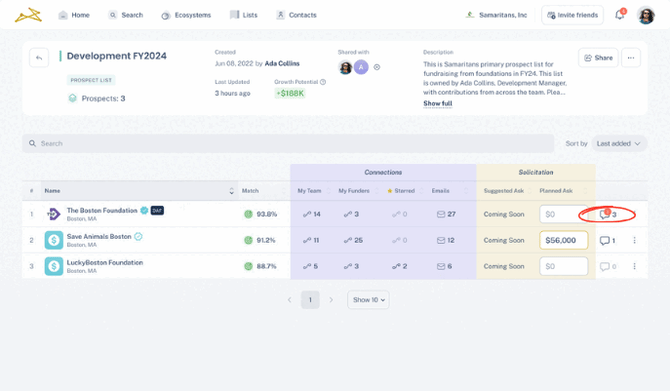Edit Planned Ask for LuckyBoston Foundation

click(x=564, y=266)
